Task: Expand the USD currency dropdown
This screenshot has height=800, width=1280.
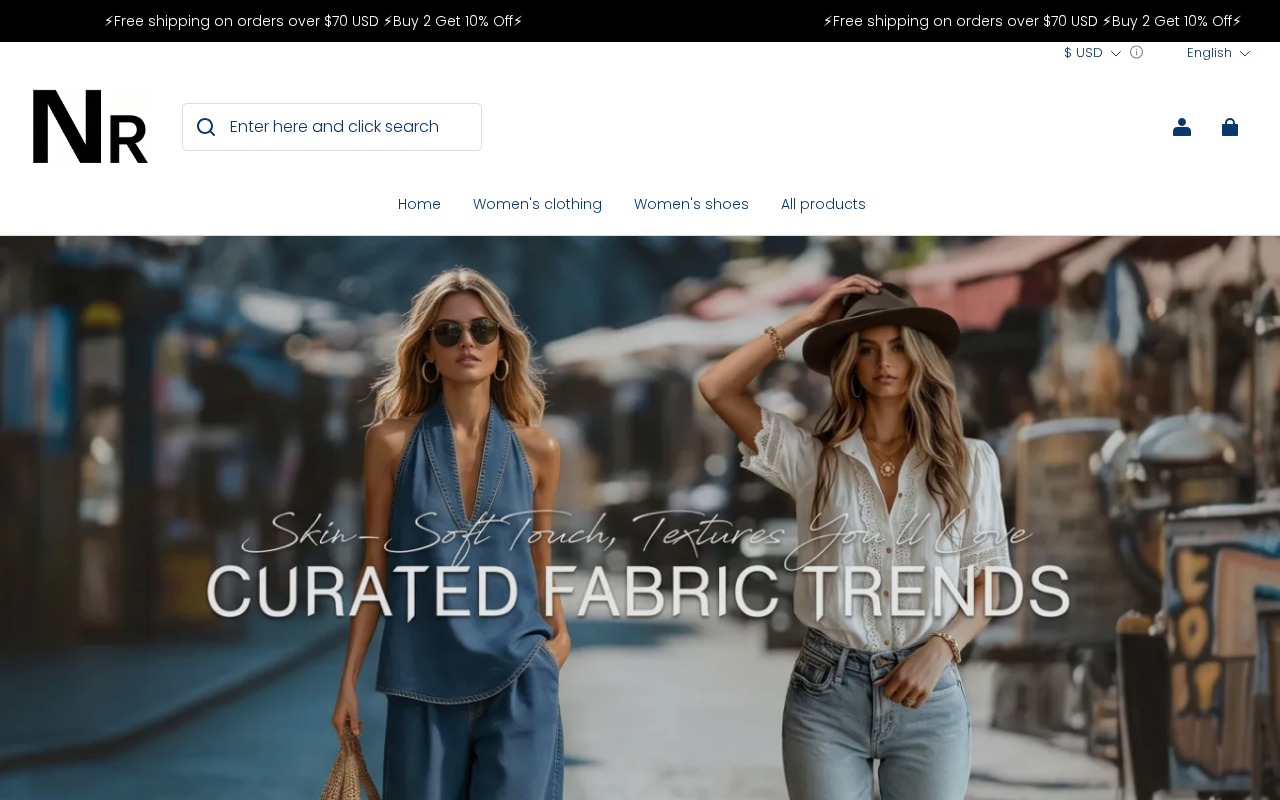Action: point(1092,53)
